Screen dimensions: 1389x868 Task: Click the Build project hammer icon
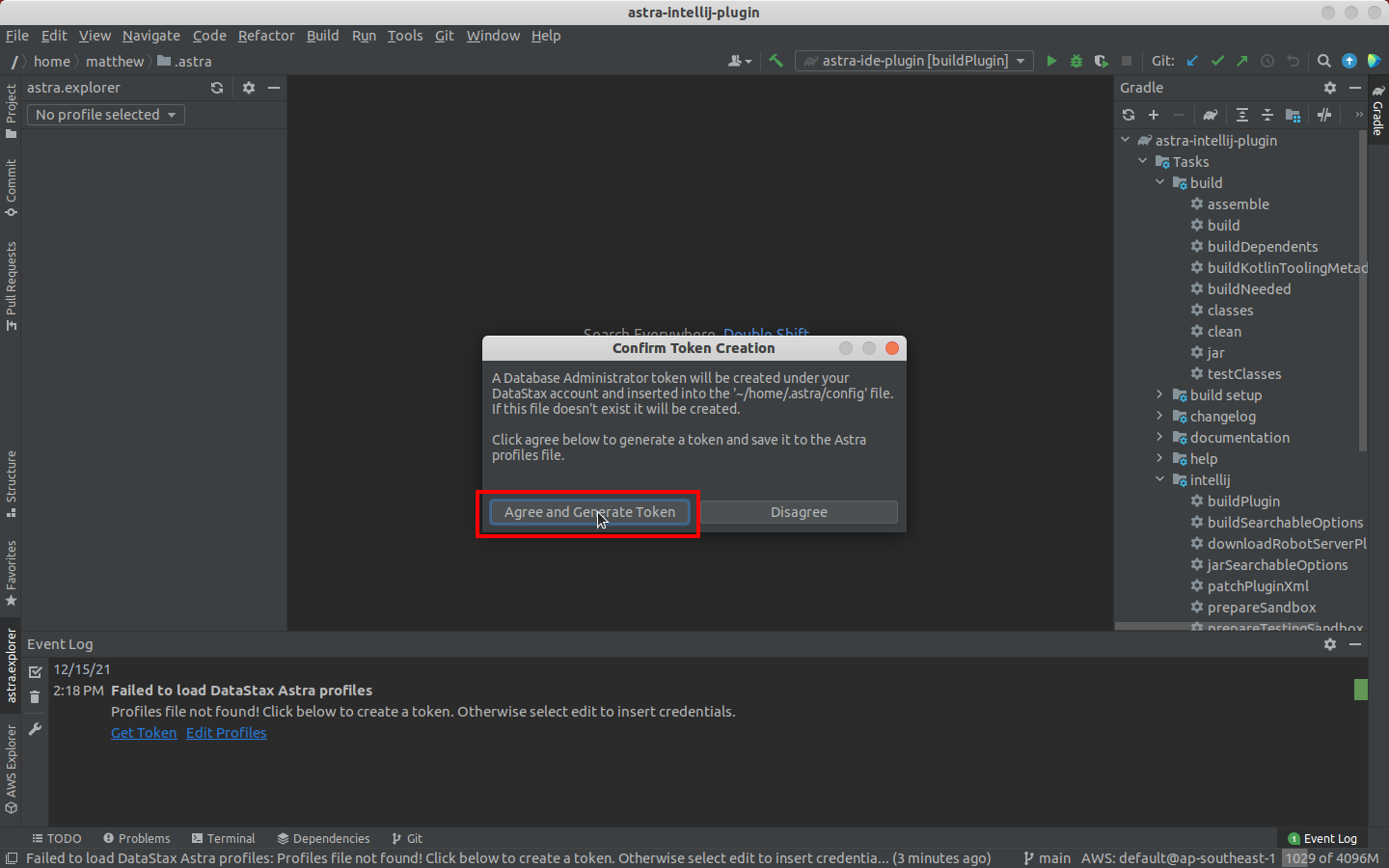click(776, 61)
